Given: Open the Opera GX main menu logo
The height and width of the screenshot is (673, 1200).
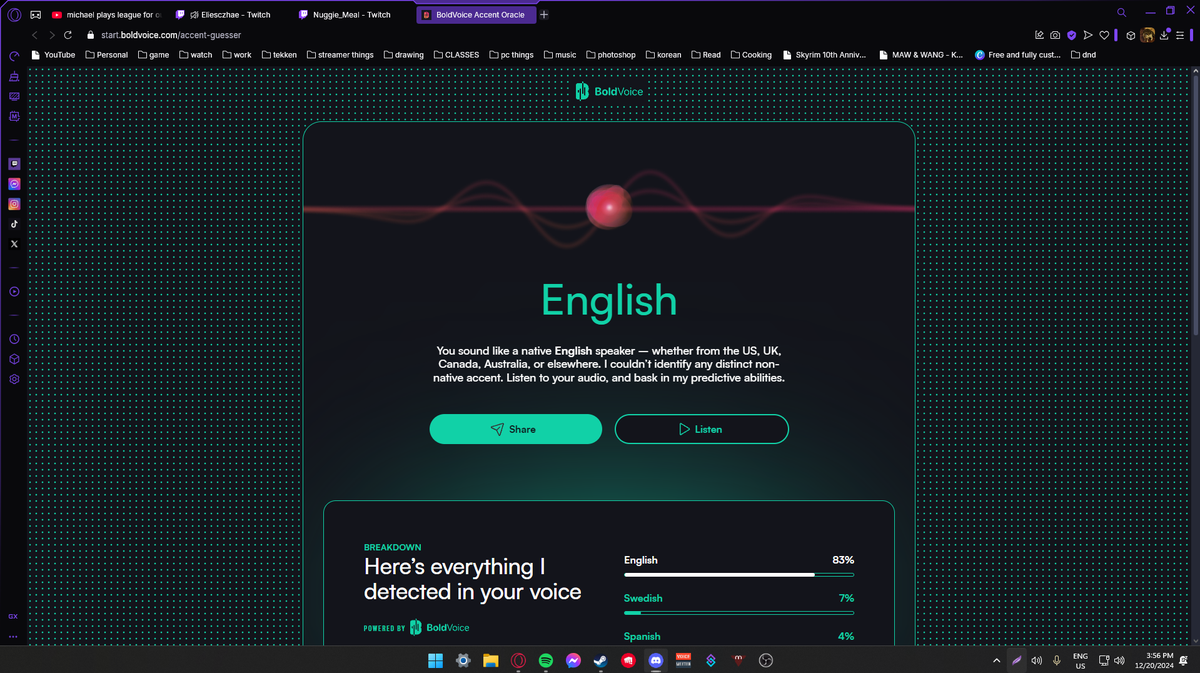Looking at the screenshot, I should [14, 15].
